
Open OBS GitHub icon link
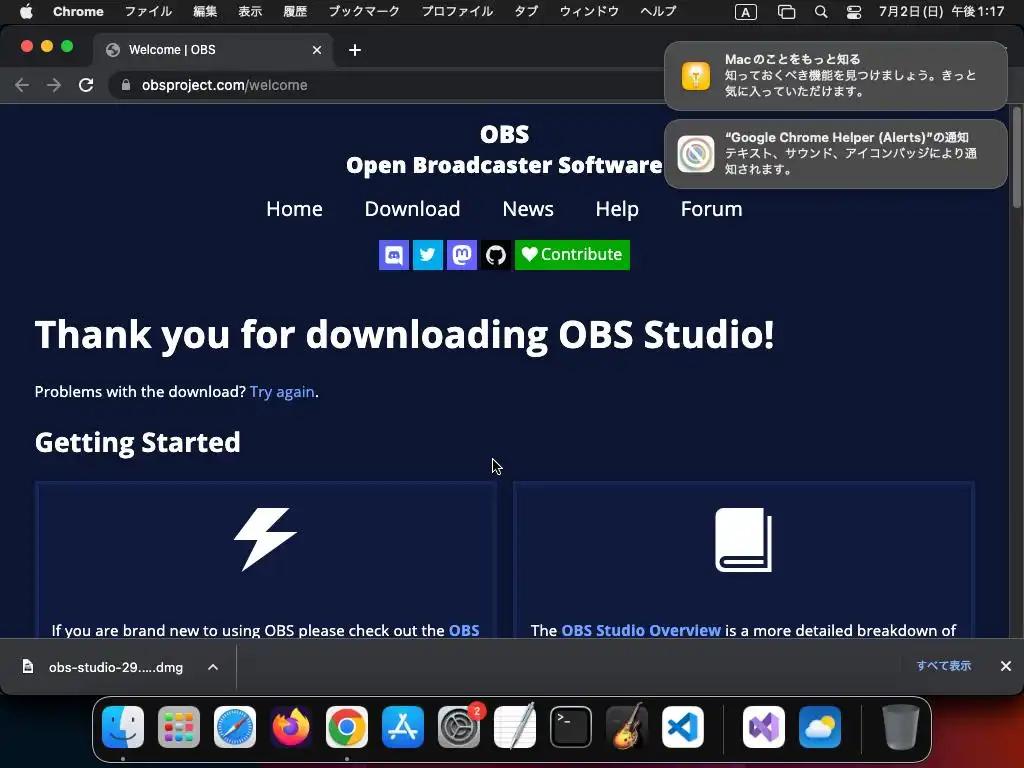click(x=496, y=255)
